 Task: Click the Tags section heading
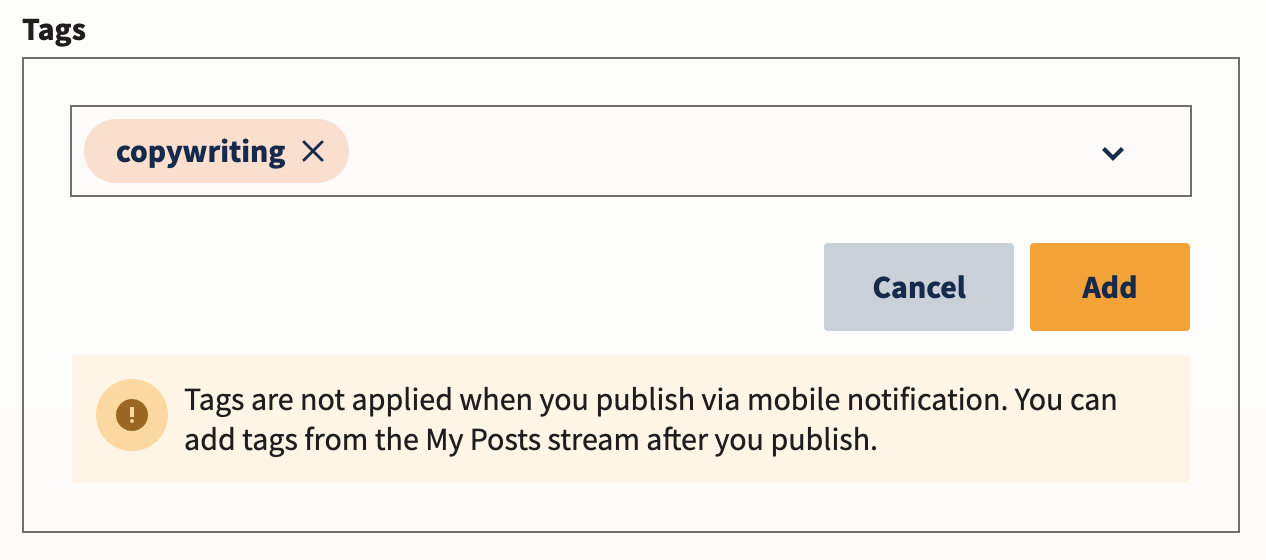[x=54, y=30]
